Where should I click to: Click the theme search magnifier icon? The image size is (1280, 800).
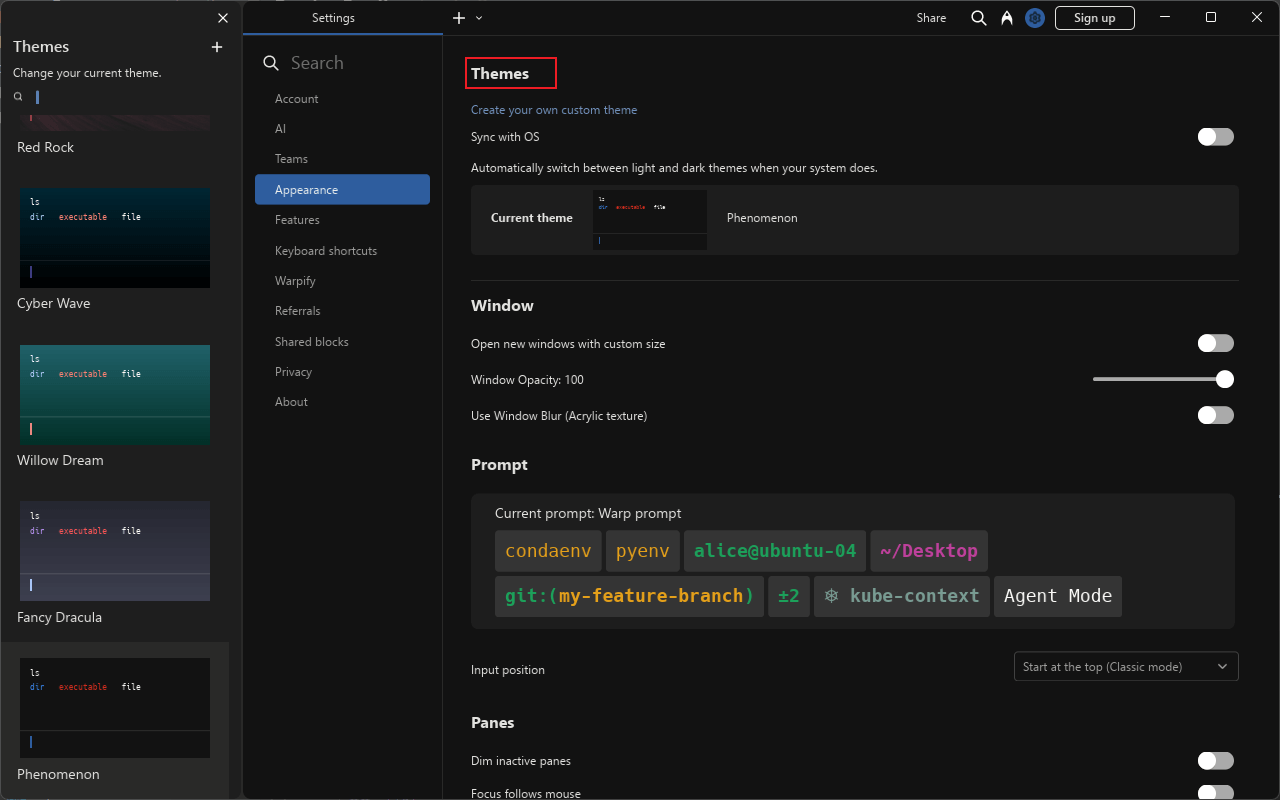click(x=18, y=97)
